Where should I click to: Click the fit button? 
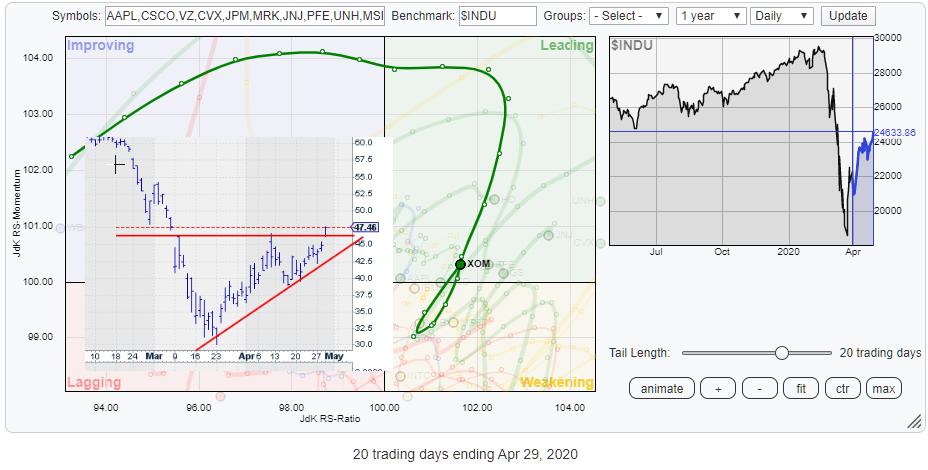coord(799,388)
